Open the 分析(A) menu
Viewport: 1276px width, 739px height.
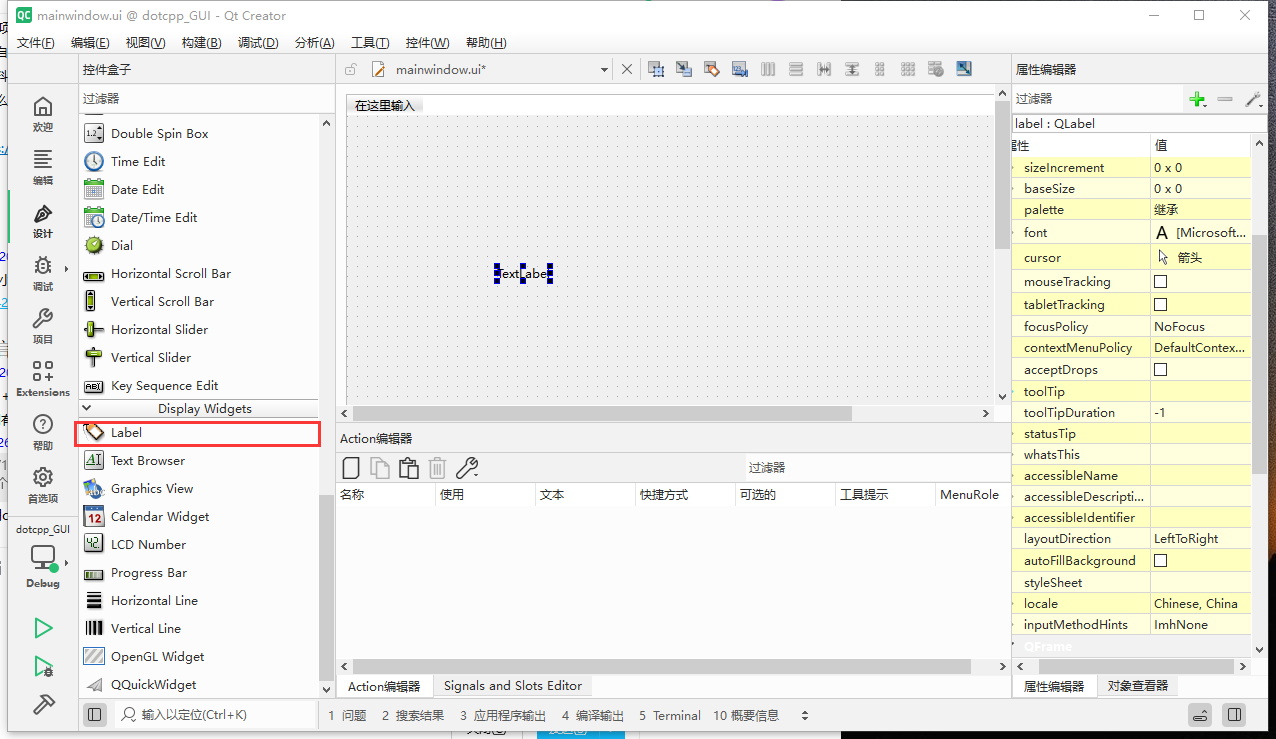[x=314, y=43]
